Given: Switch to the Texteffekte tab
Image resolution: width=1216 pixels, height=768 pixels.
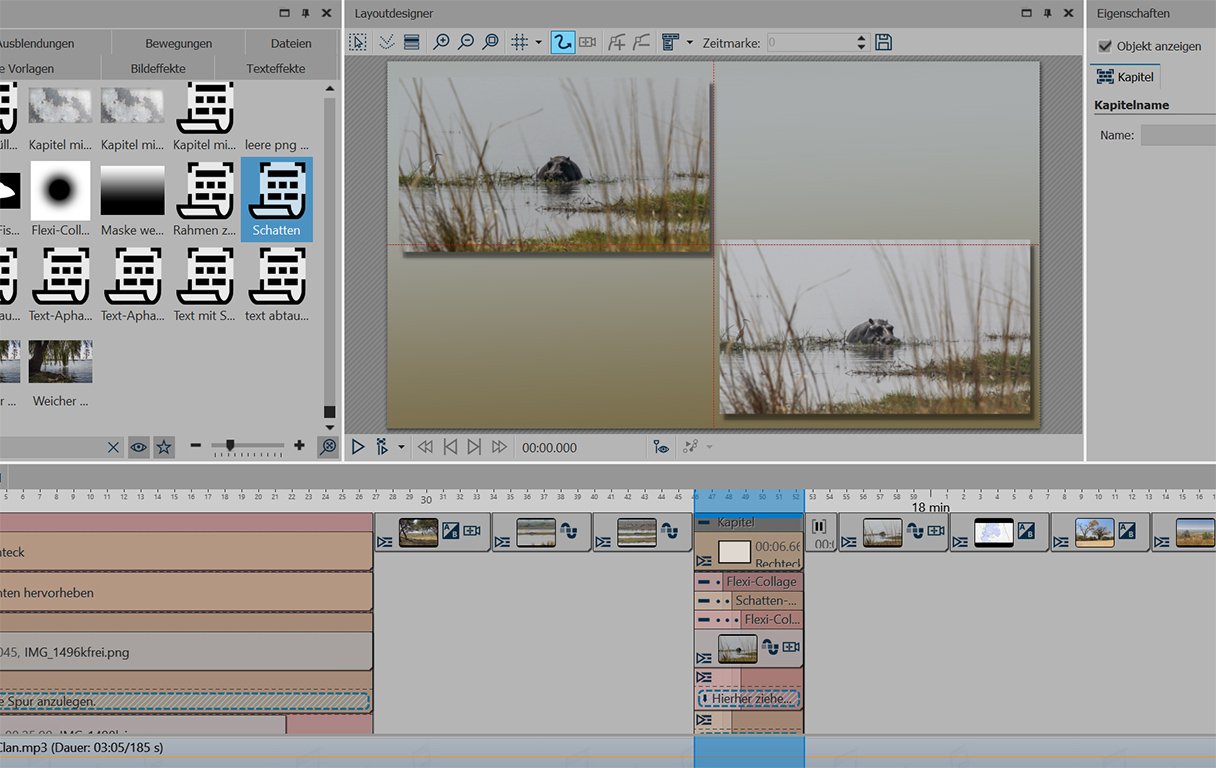Looking at the screenshot, I should point(276,68).
